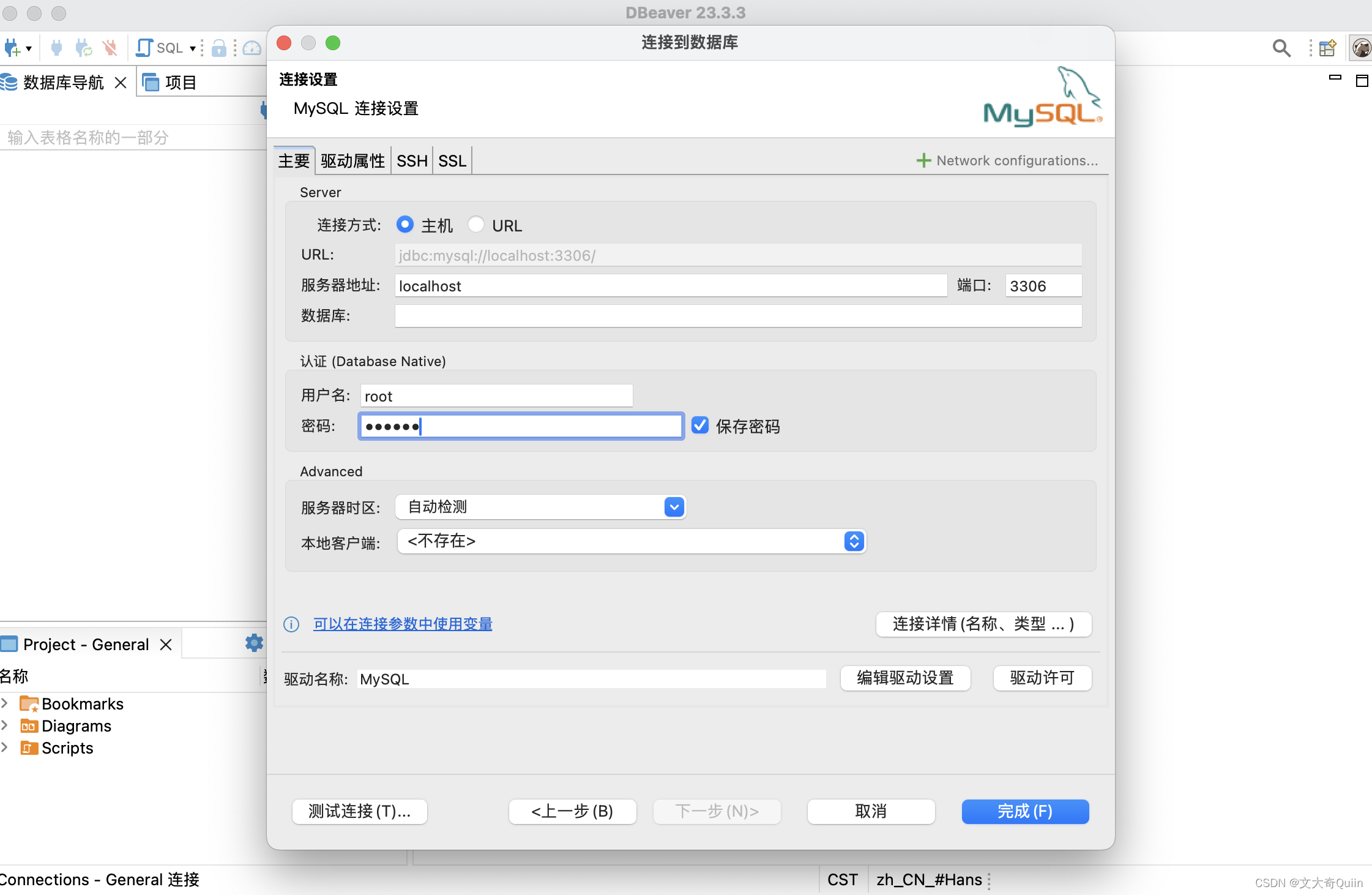Click the 连接详情 button

point(983,624)
